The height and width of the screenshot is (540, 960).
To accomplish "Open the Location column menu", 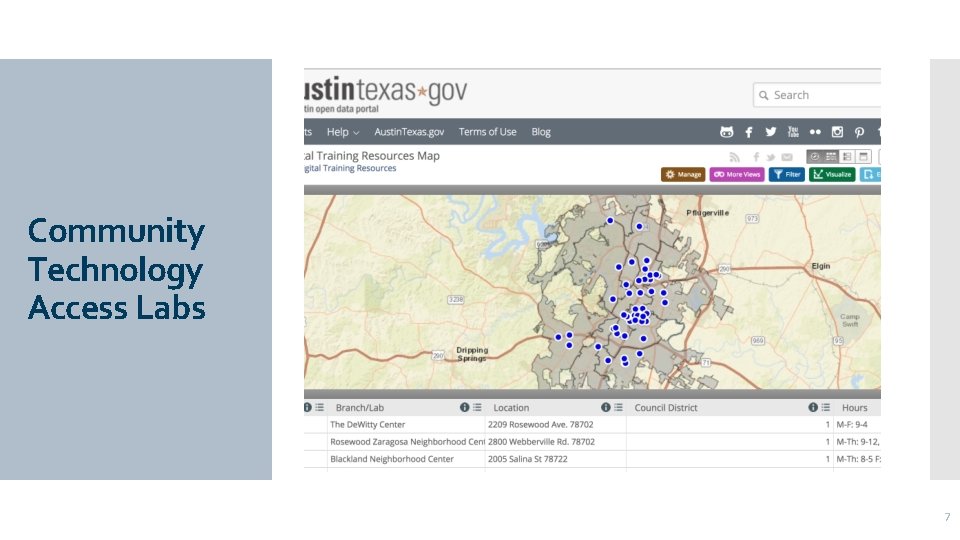I will [x=618, y=407].
